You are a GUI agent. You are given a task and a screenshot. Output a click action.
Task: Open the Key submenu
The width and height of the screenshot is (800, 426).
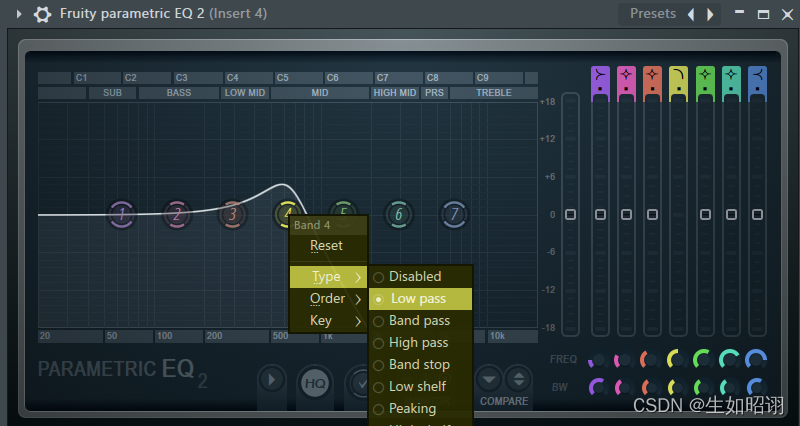click(x=328, y=321)
